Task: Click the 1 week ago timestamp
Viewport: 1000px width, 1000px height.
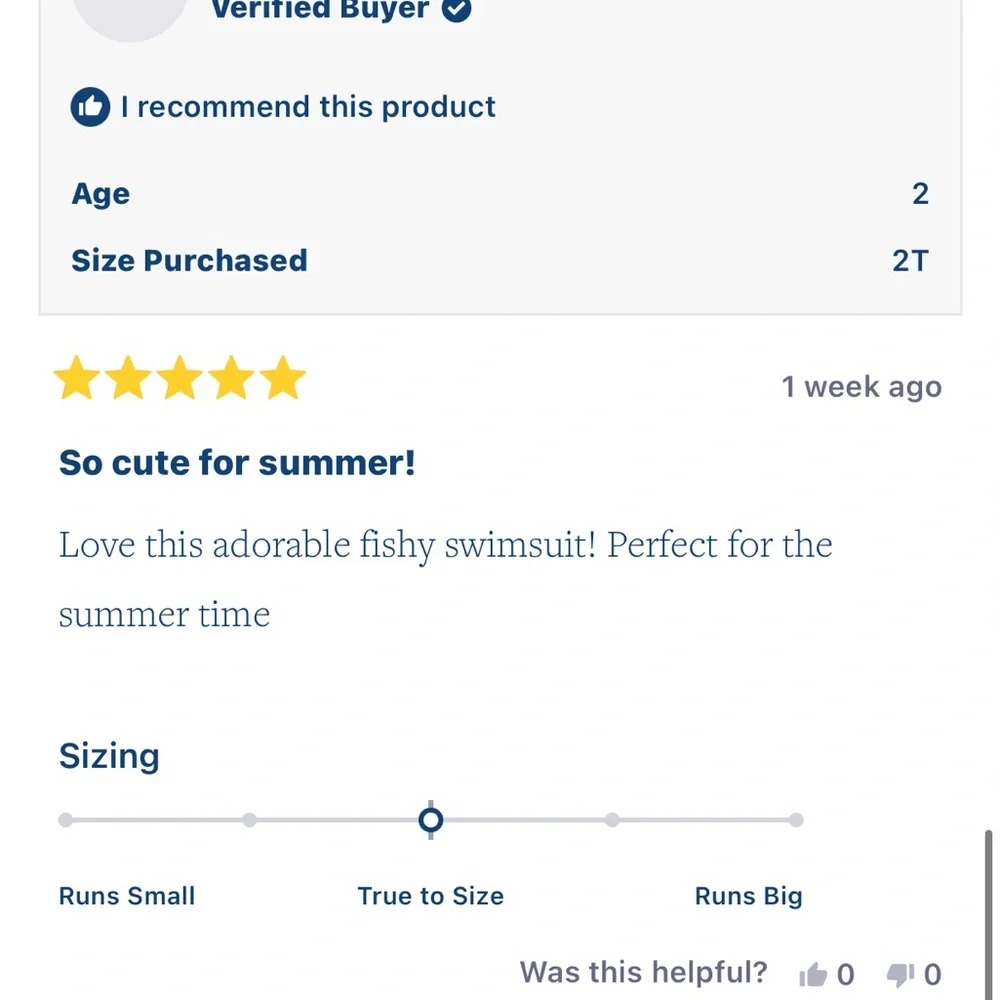Action: point(862,386)
